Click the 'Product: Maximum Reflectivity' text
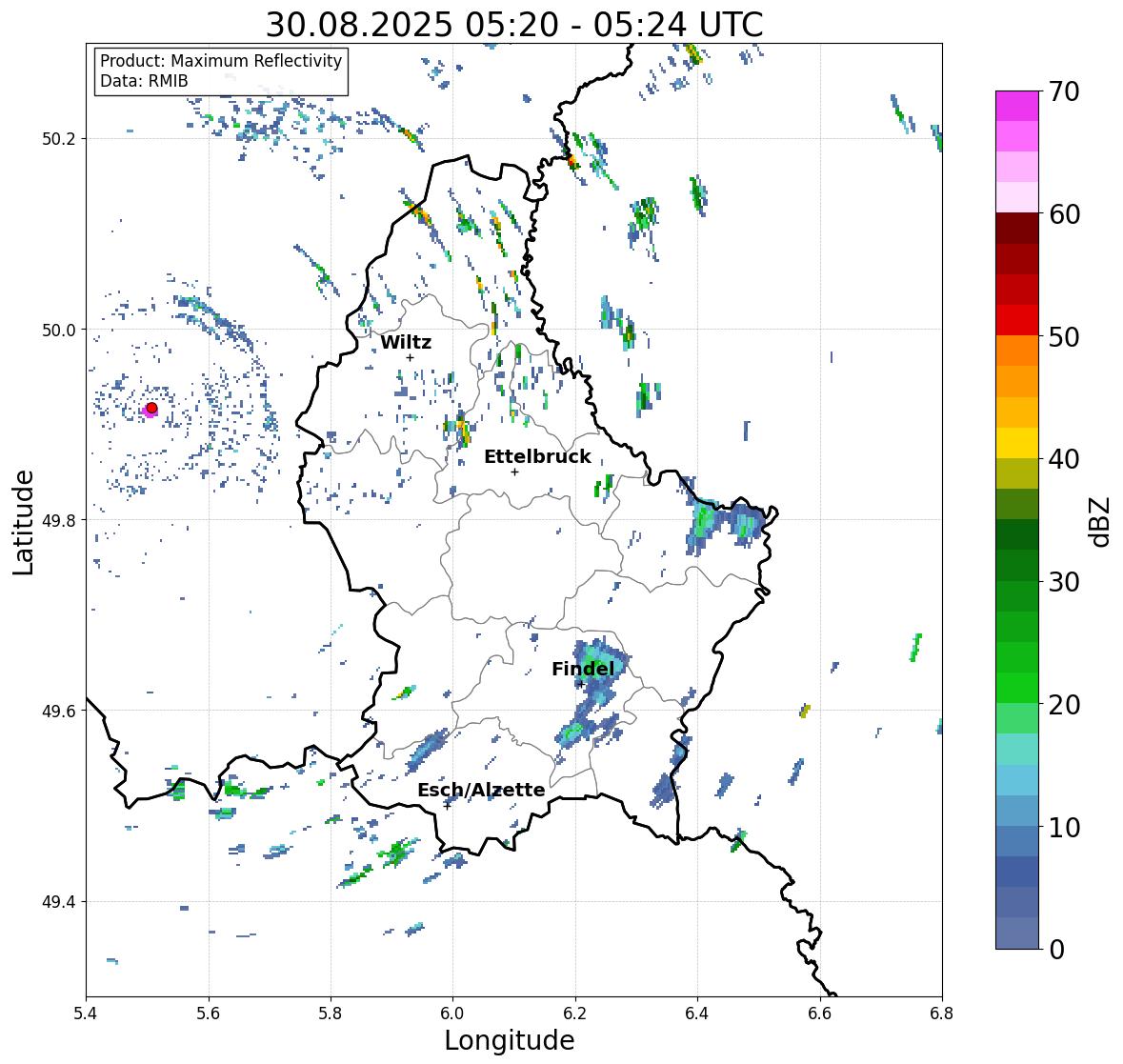Screen dimensions: 1123x1064 tap(221, 61)
